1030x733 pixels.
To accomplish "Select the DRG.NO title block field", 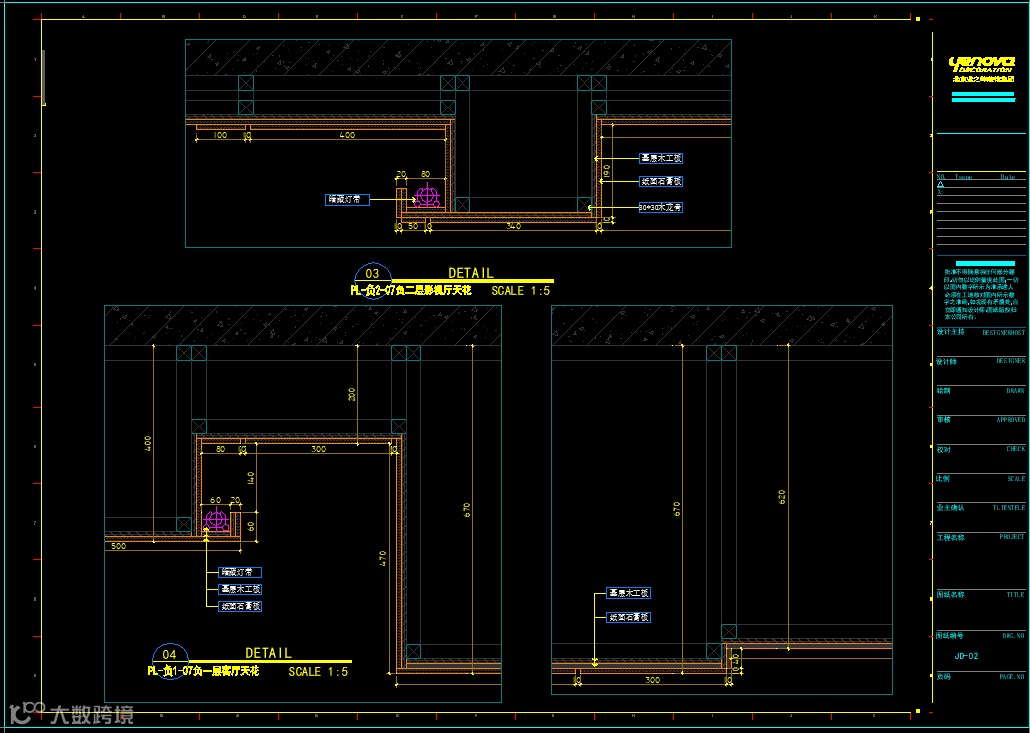I will click(x=980, y=636).
